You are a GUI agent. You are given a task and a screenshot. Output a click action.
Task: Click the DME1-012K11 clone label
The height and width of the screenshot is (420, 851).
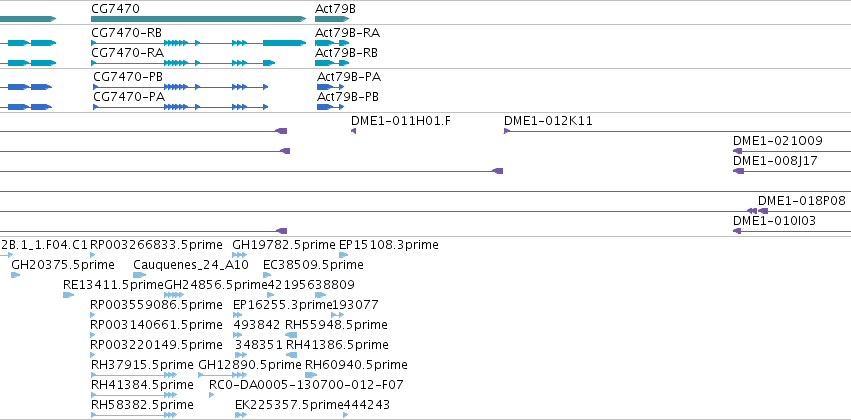tap(548, 121)
